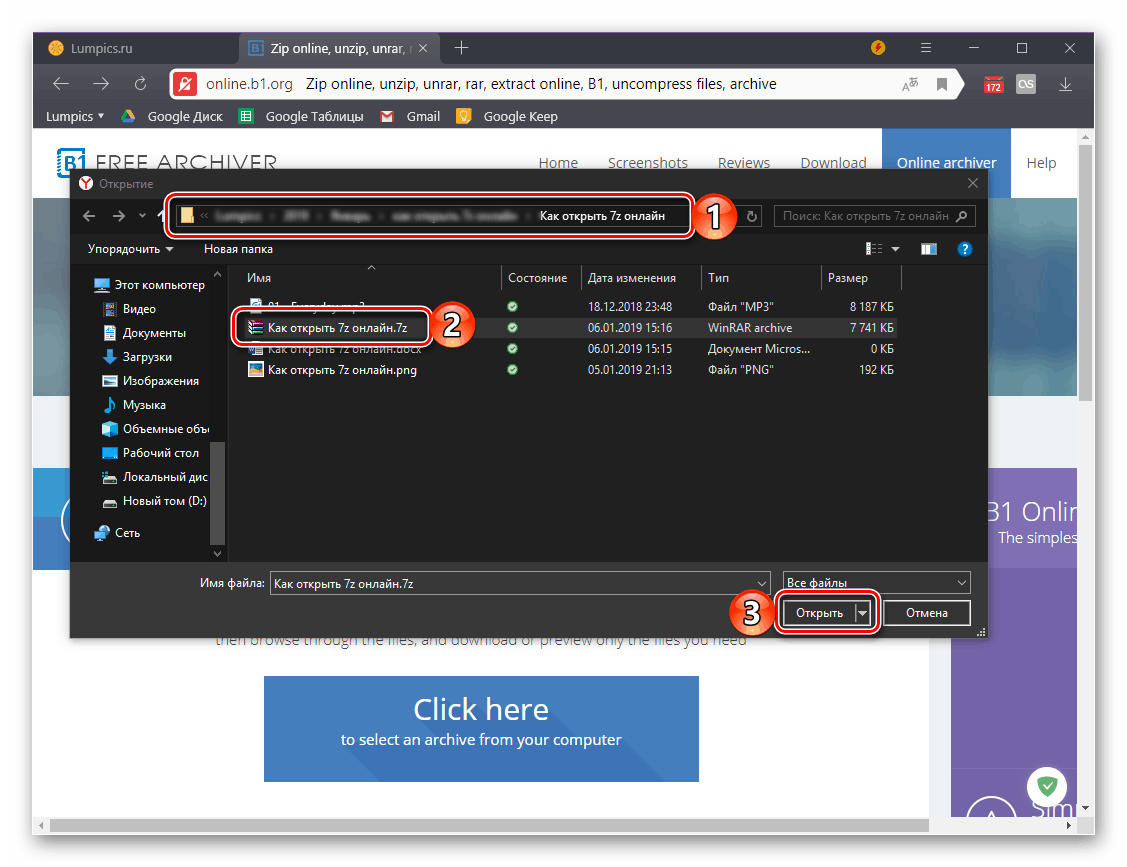
Task: Sort by the Дата изменения column
Action: (x=632, y=277)
